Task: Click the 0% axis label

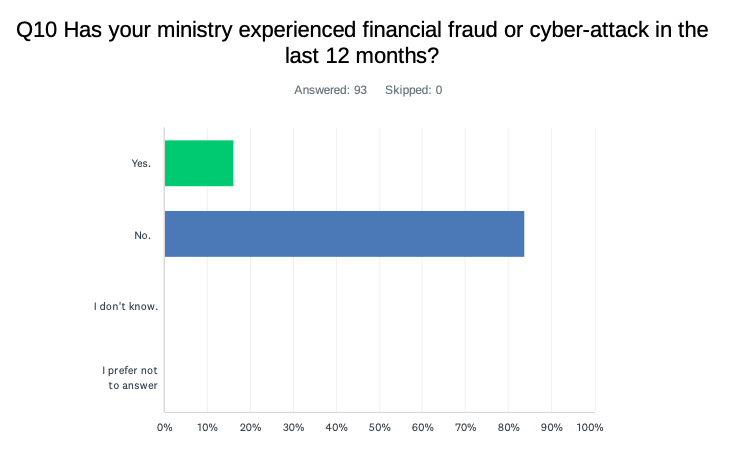Action: 165,428
